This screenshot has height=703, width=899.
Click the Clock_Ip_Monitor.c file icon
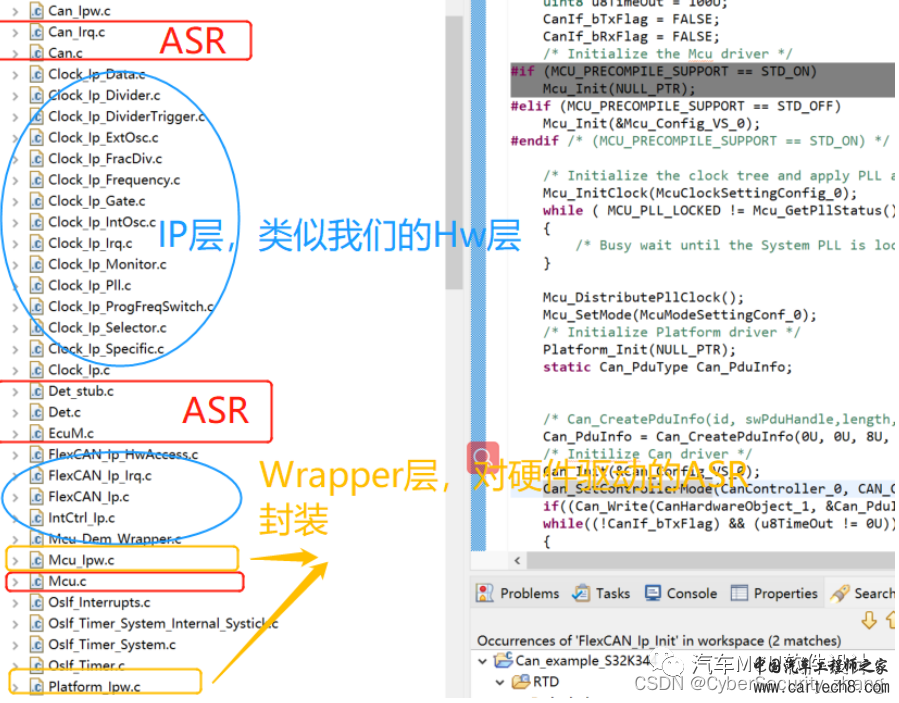coord(37,264)
